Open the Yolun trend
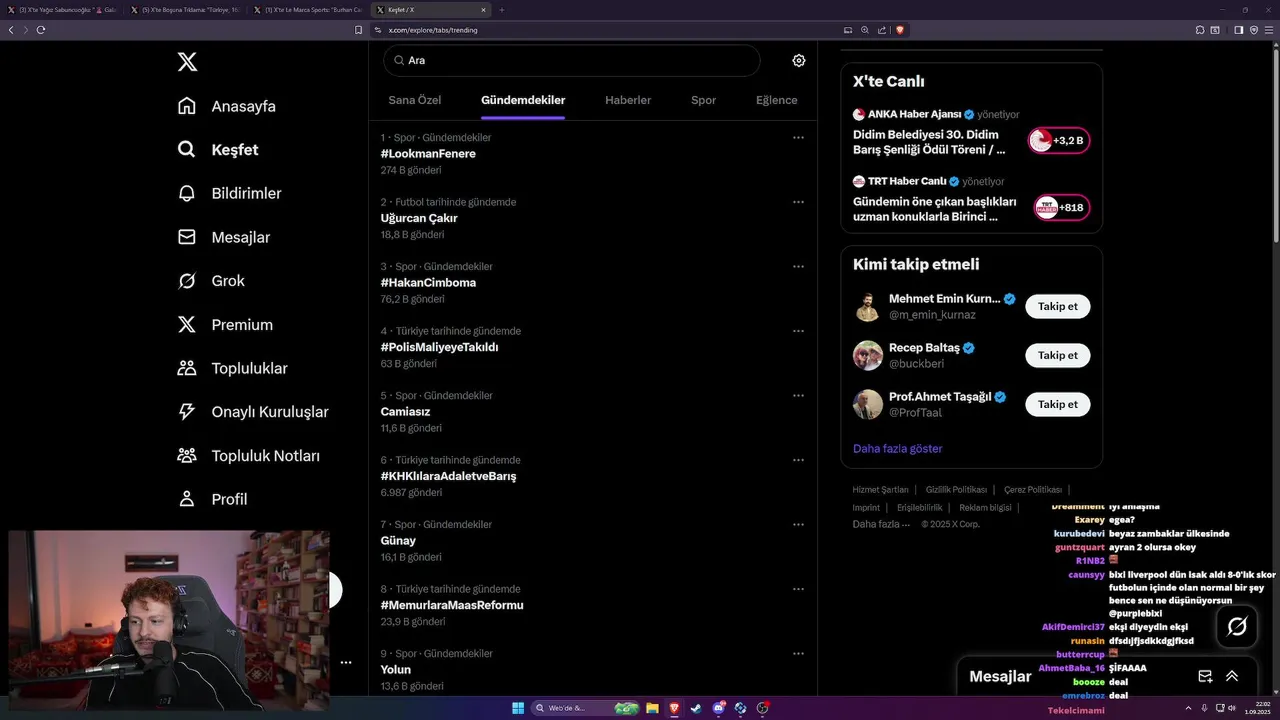1280x720 pixels. pos(396,670)
